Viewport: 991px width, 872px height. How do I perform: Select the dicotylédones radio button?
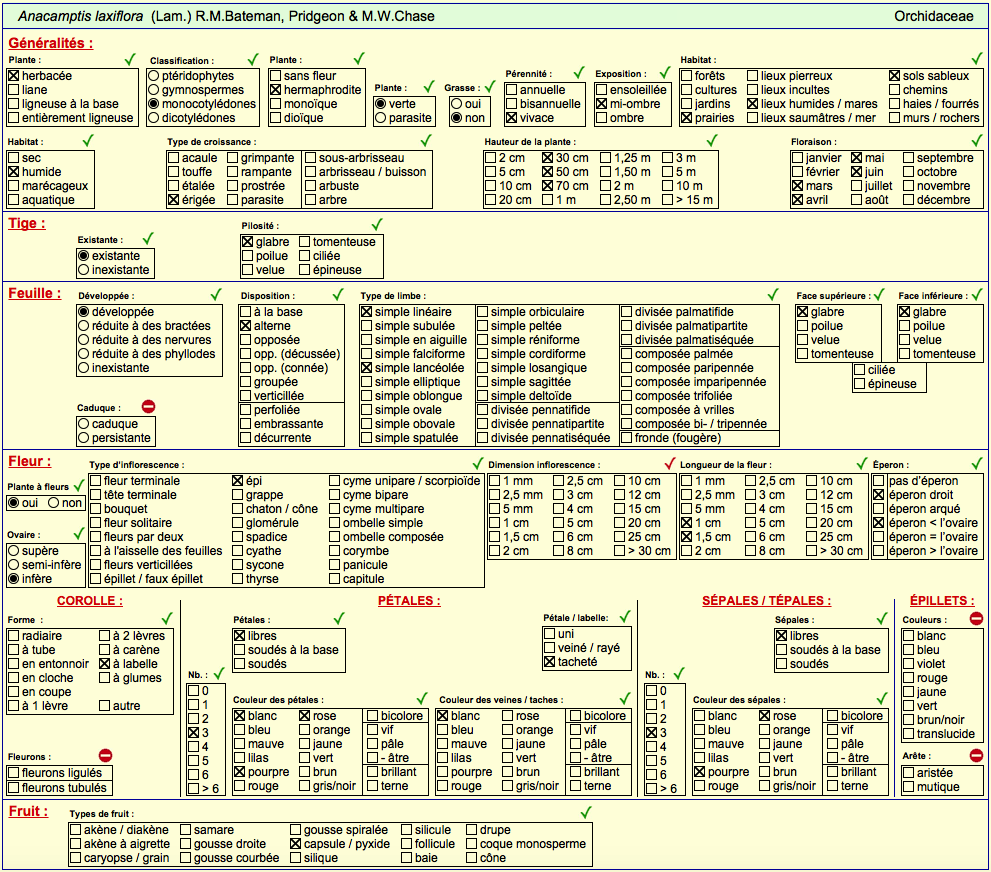tap(154, 118)
